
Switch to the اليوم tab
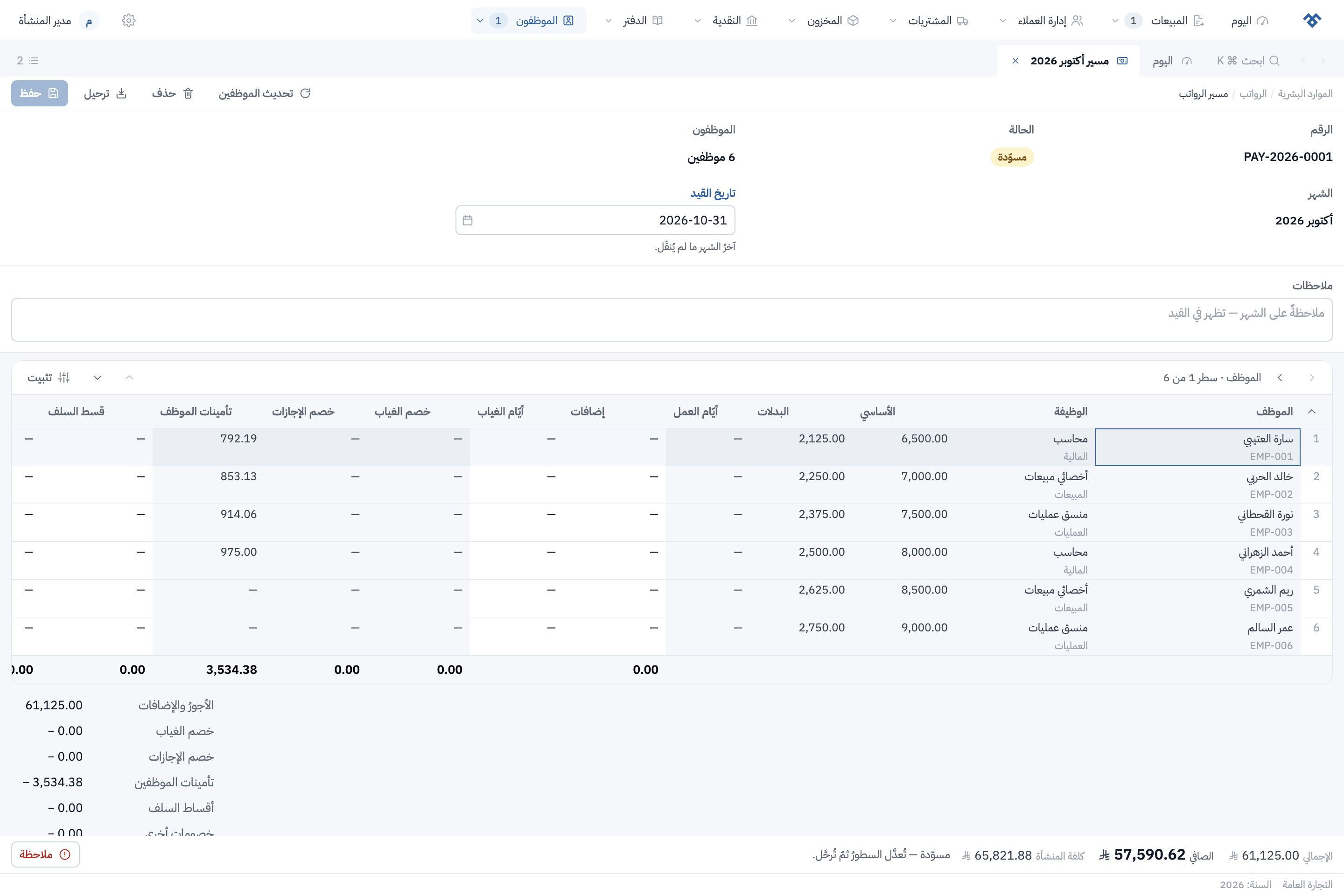[x=1173, y=61]
